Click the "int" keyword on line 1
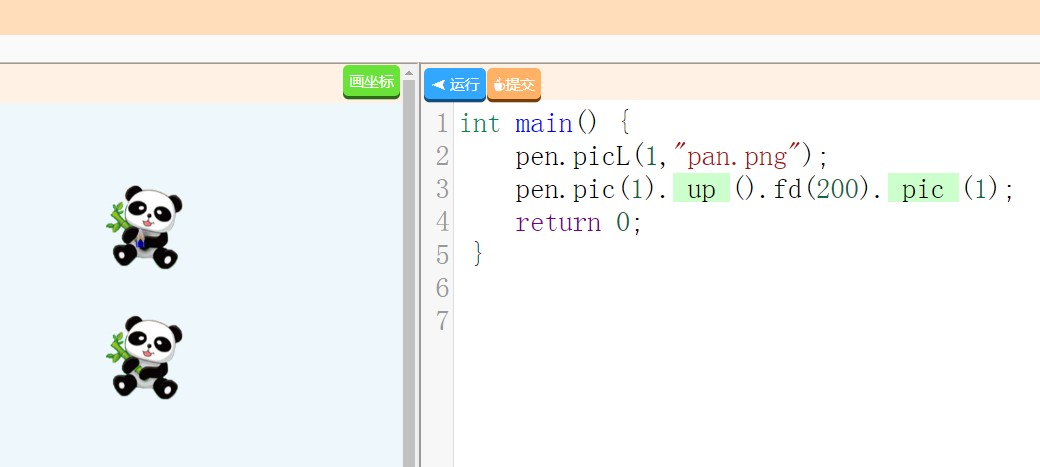 [480, 123]
